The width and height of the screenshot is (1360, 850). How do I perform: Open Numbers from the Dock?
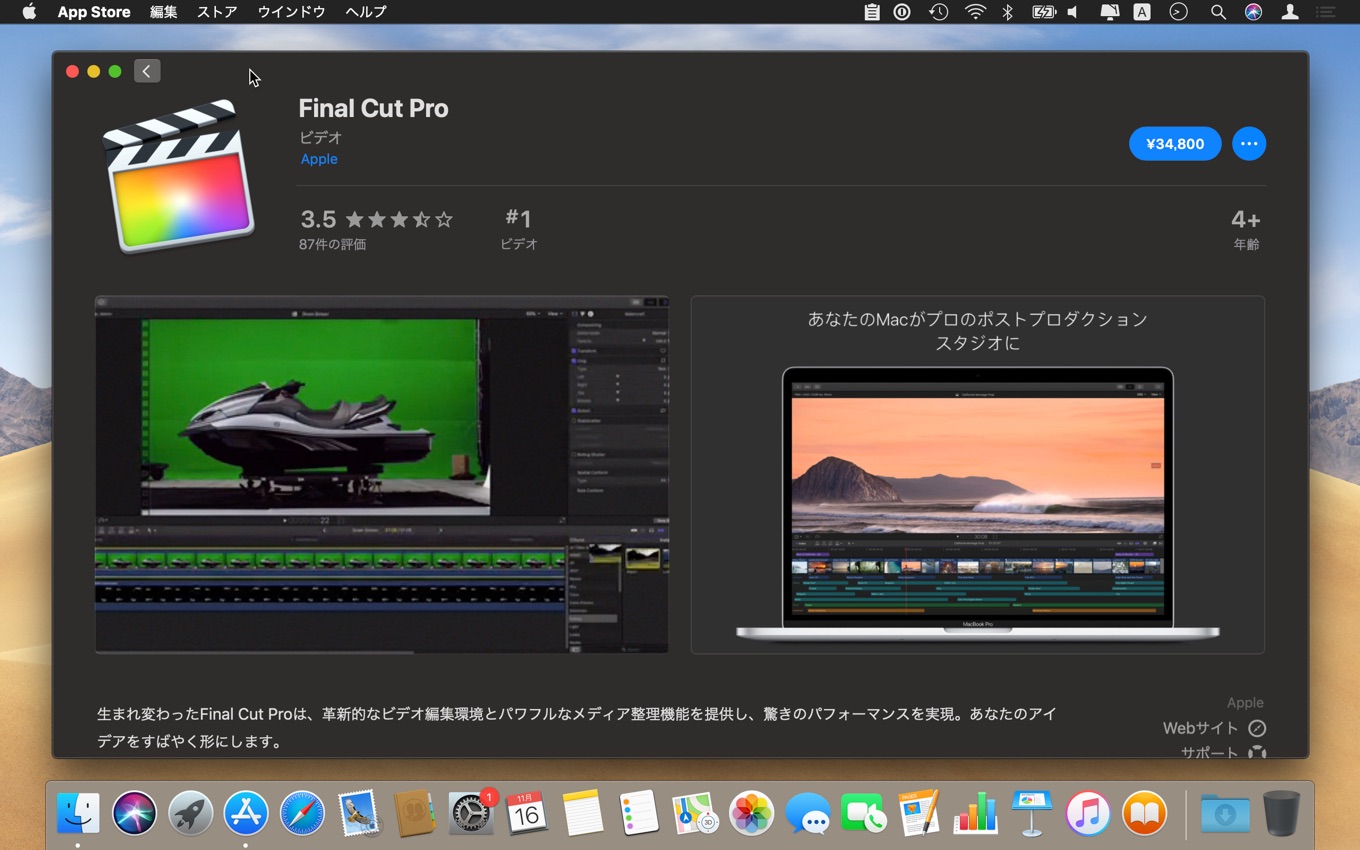(x=975, y=813)
